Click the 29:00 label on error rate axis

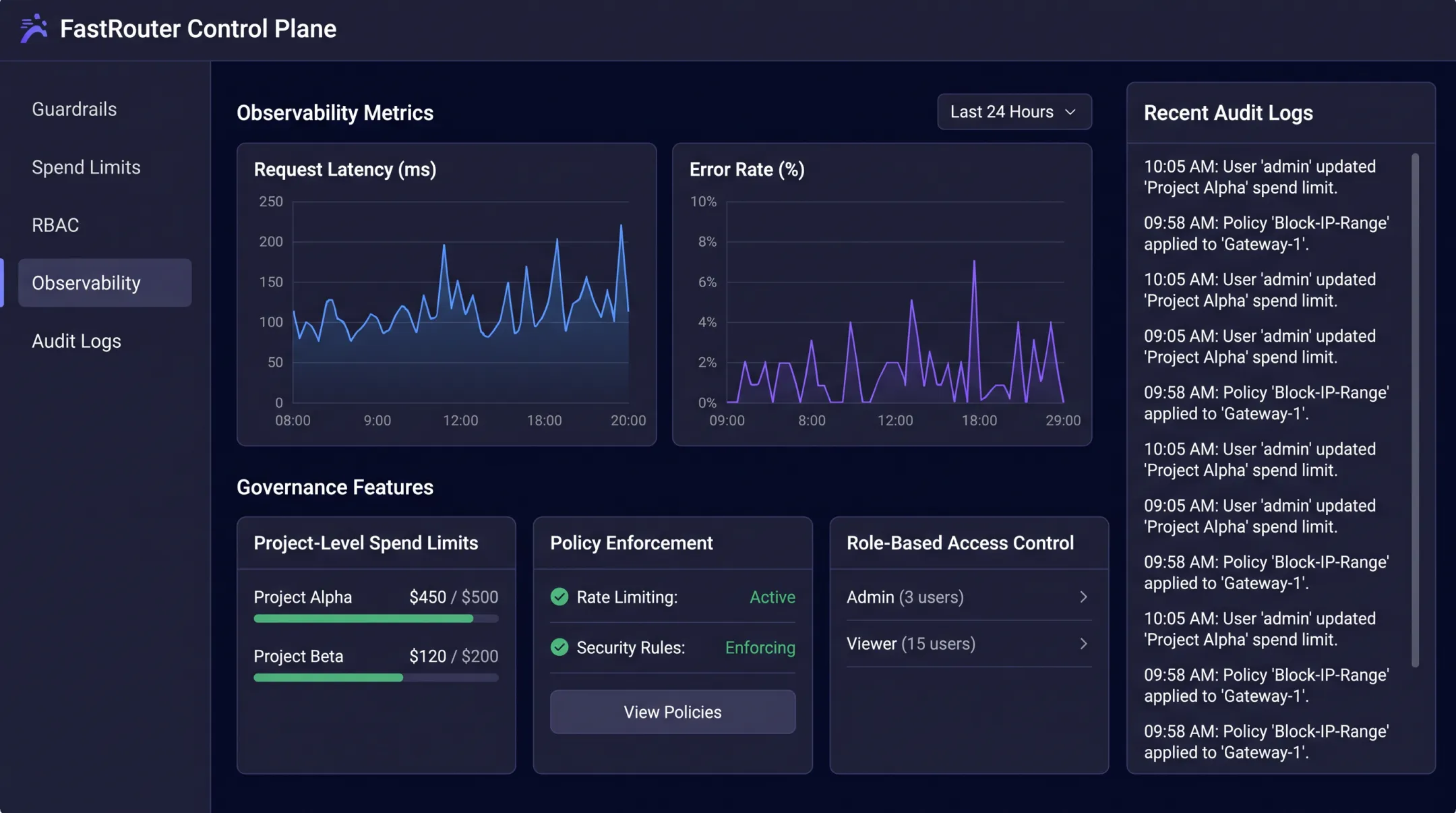(x=1063, y=421)
